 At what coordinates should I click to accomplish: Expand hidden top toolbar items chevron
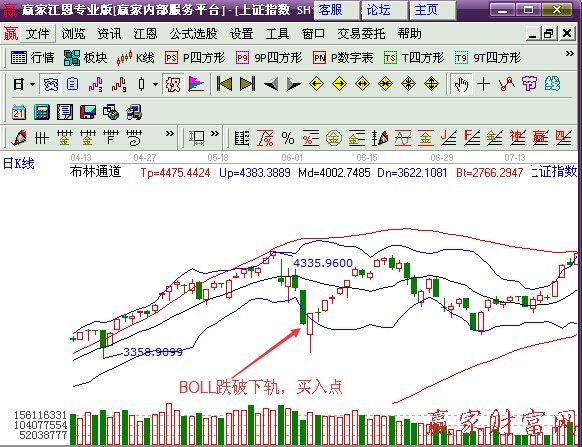point(569,54)
